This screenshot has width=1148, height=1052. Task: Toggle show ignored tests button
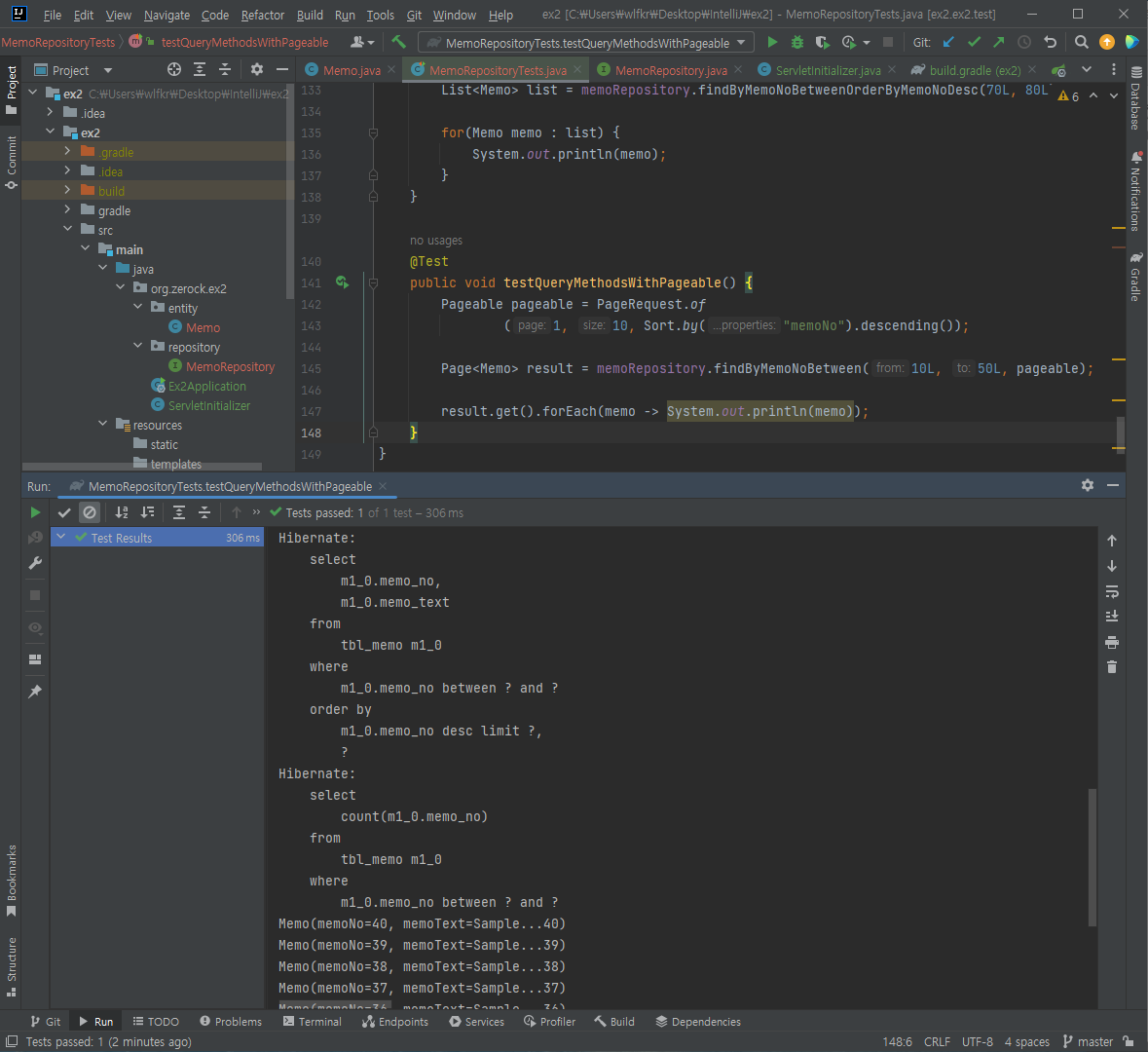90,512
